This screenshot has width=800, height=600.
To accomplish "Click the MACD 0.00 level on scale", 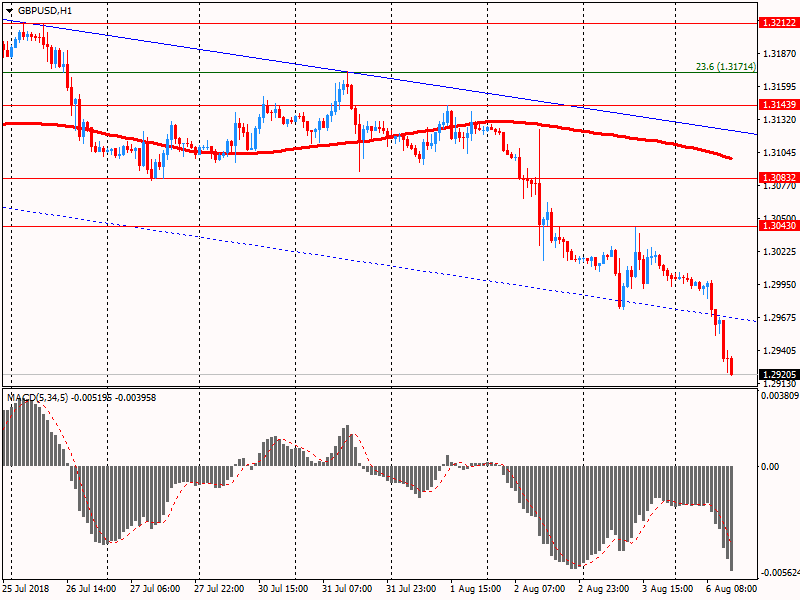I will 768,467.
